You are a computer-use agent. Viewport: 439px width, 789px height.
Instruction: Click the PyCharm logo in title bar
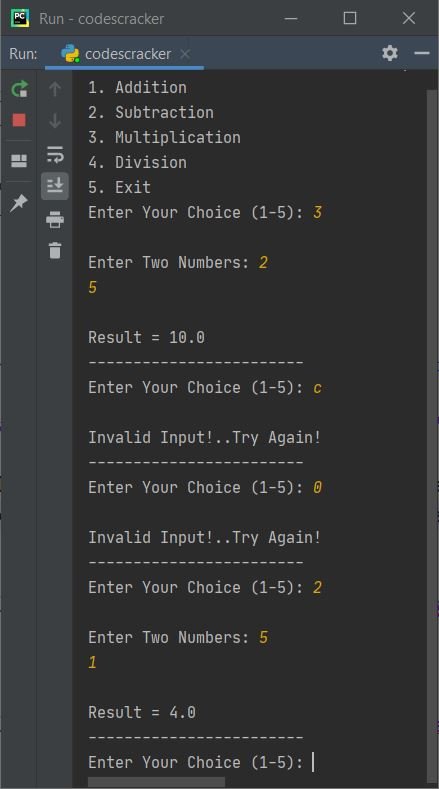[x=20, y=18]
